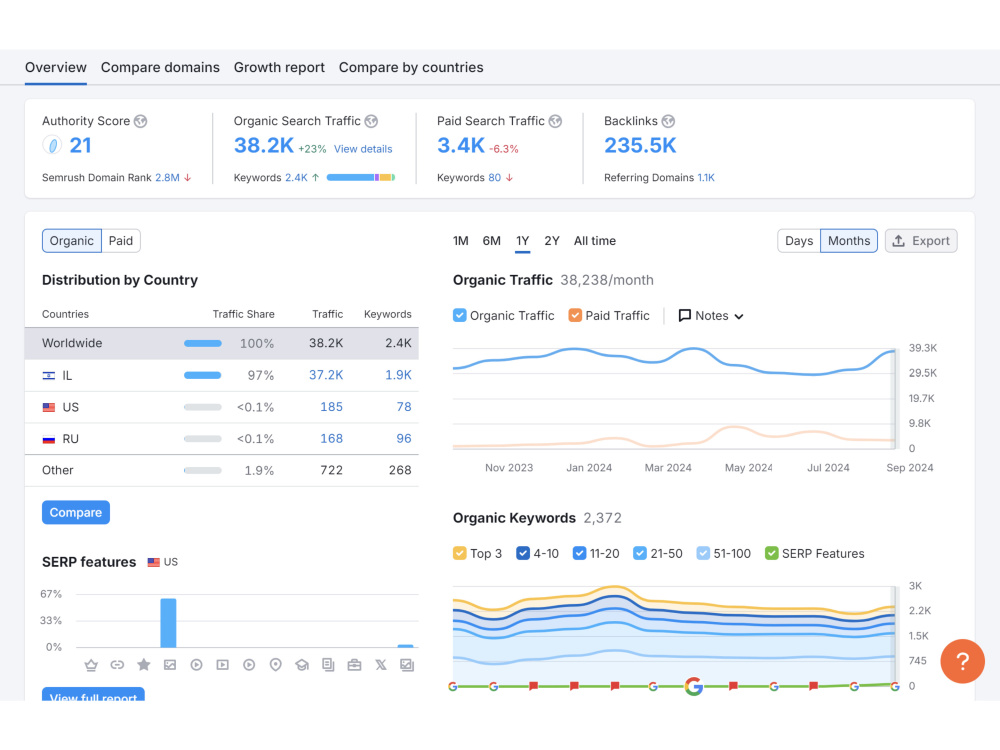Screen dimensions: 1000x750
Task: Switch the chart granularity to Days
Action: tap(798, 241)
